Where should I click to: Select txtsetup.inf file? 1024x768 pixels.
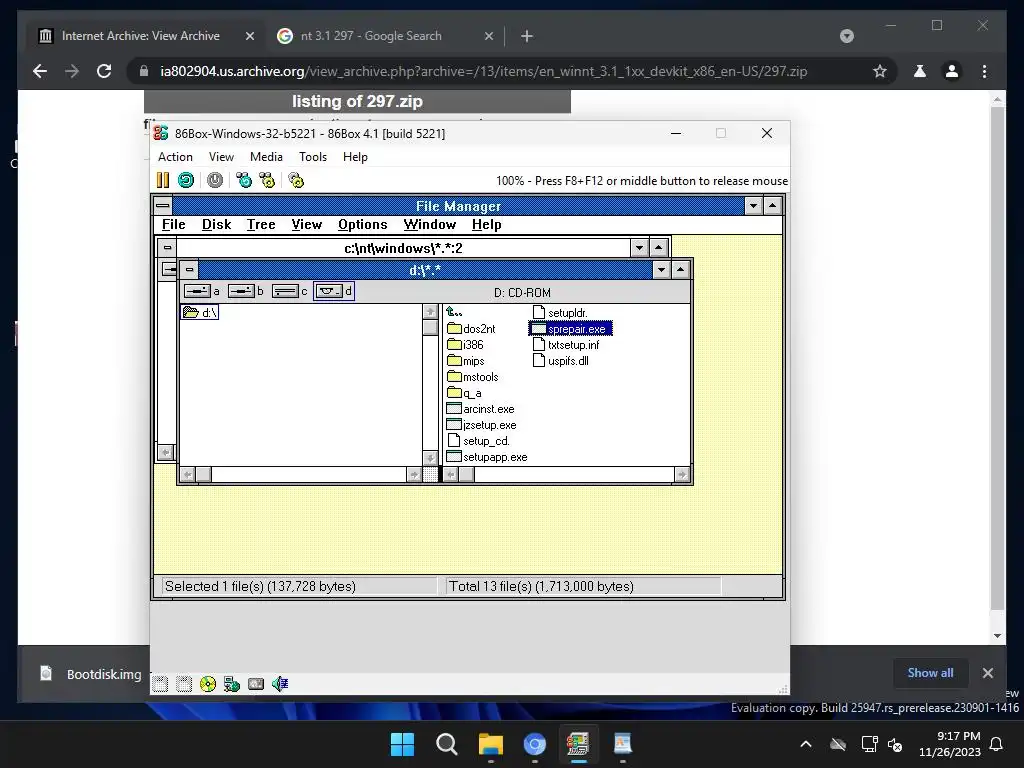pos(566,345)
